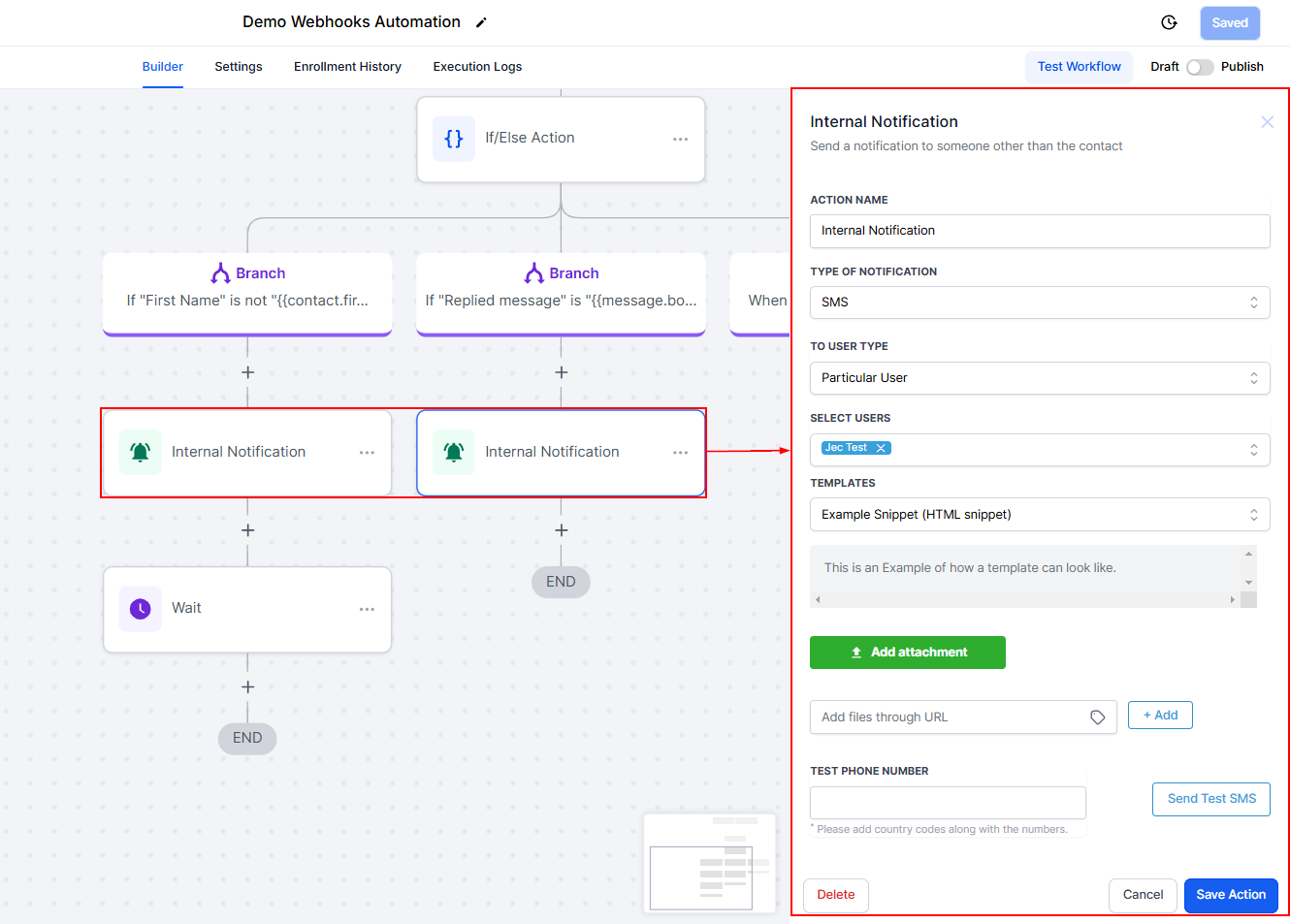The image size is (1290, 924).
Task: Open the Templates dropdown
Action: point(1039,515)
